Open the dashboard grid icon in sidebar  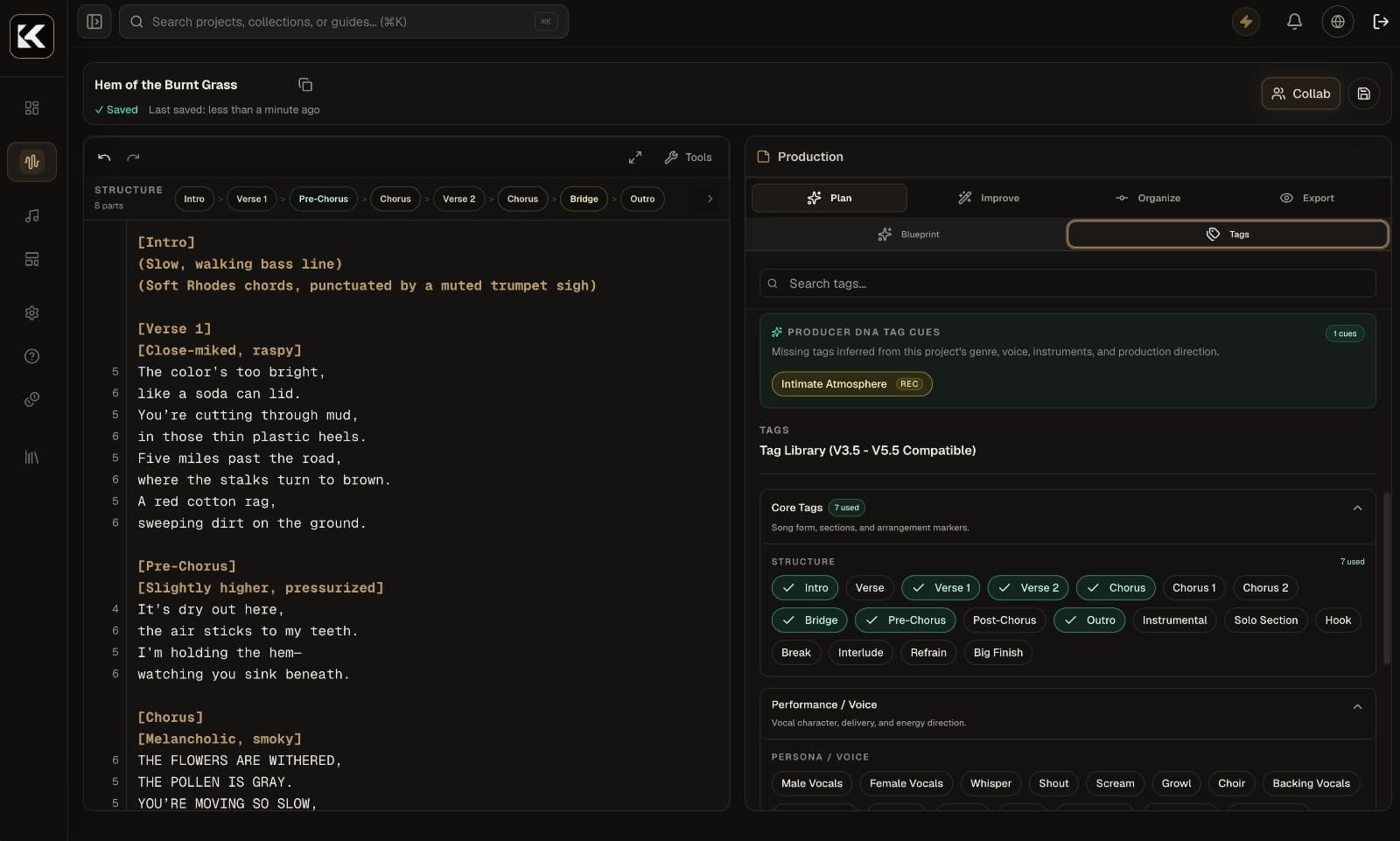point(32,108)
